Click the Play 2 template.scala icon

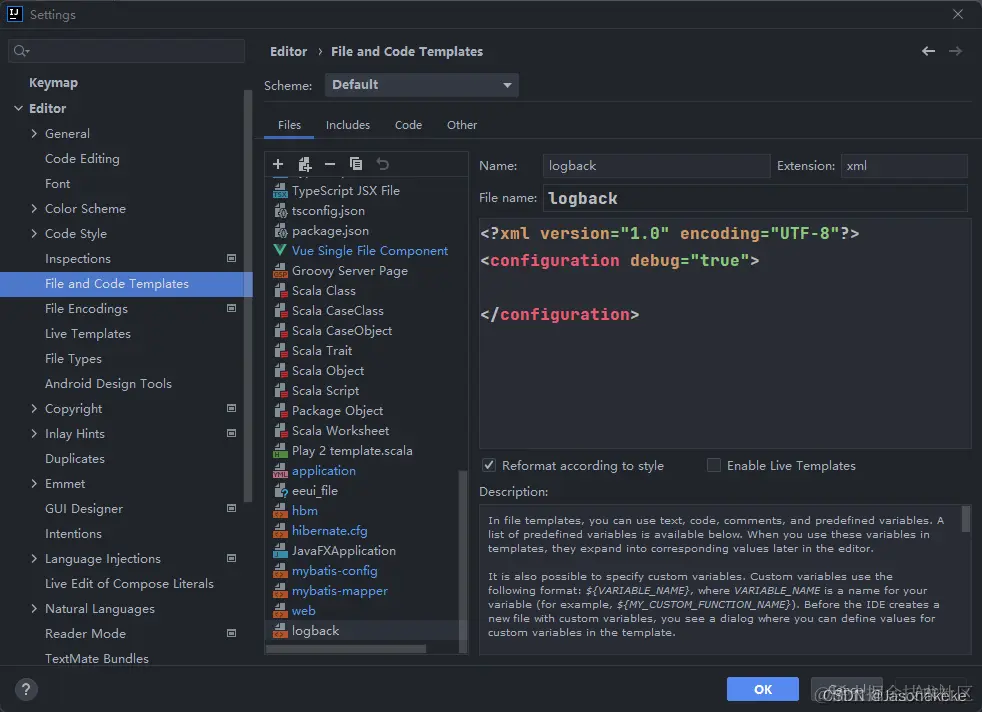(280, 451)
